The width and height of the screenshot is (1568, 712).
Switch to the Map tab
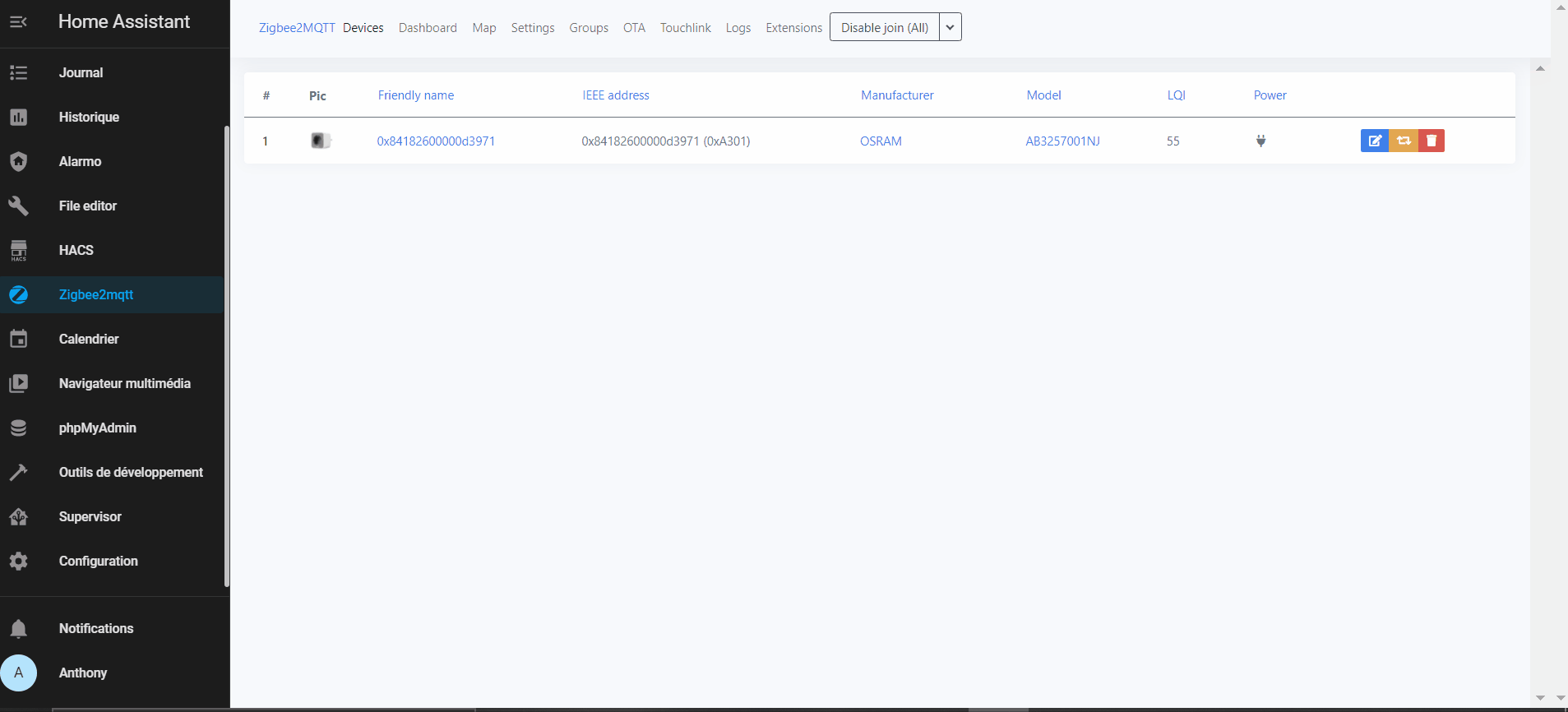[x=484, y=27]
